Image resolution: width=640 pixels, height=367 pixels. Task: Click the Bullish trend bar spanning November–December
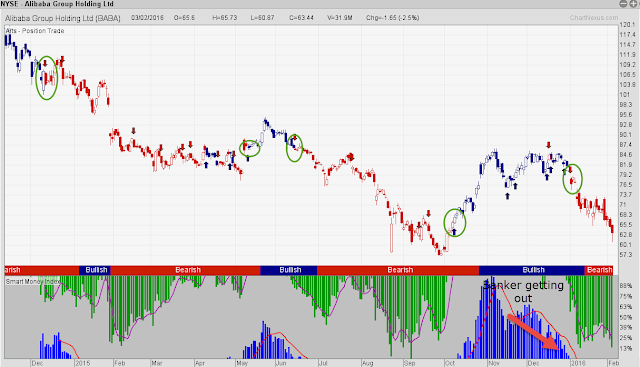531,270
